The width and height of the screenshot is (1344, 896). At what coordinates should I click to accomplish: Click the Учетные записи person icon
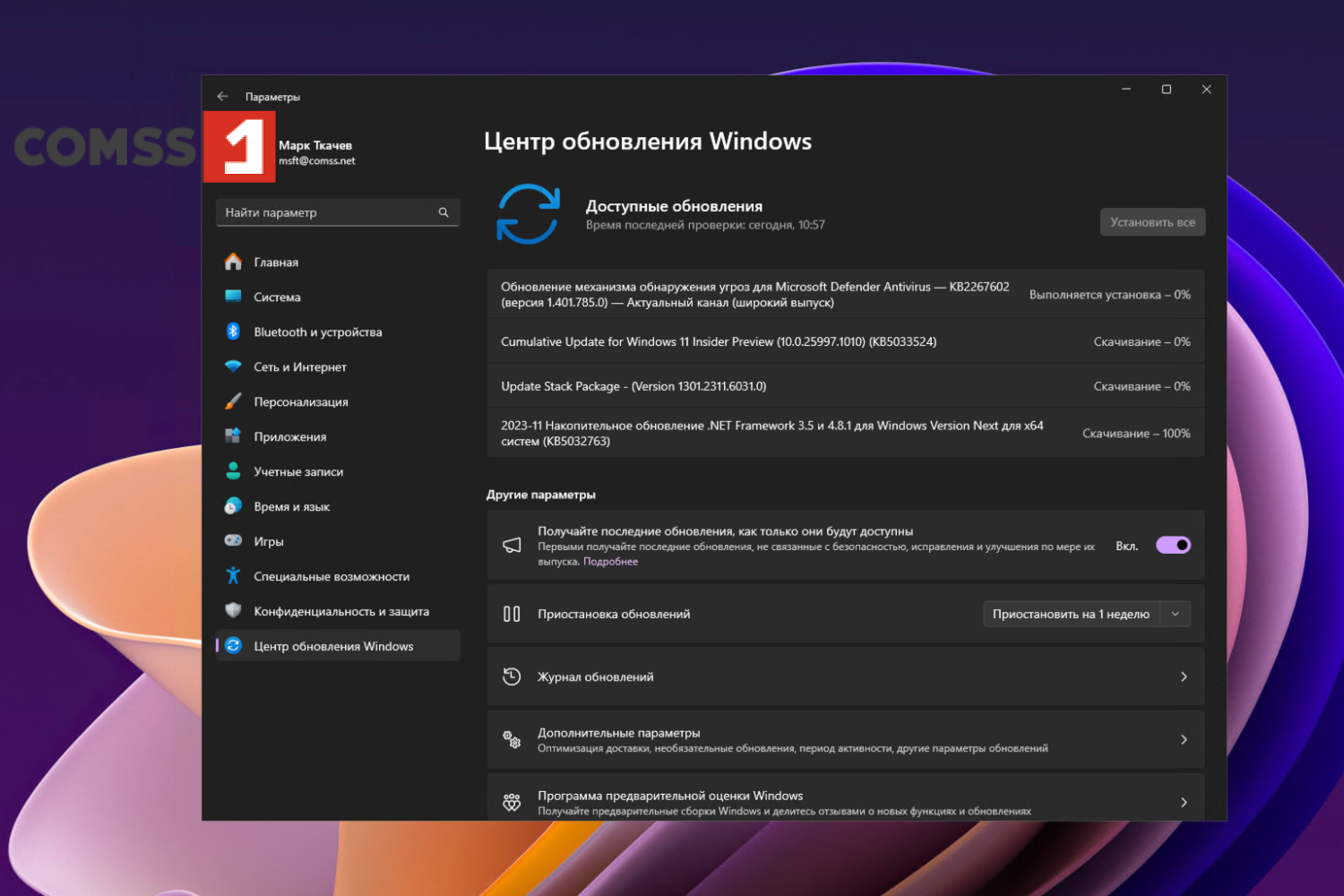click(x=233, y=471)
